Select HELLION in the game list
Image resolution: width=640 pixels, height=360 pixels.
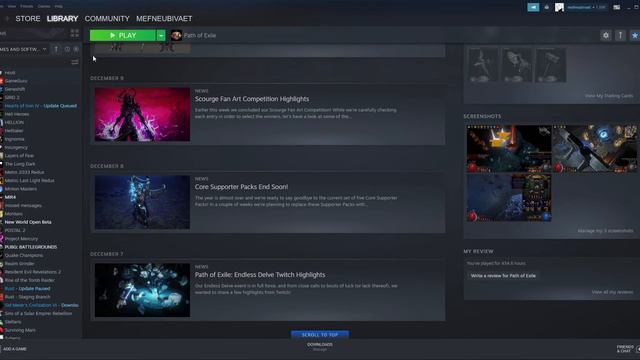pos(14,122)
